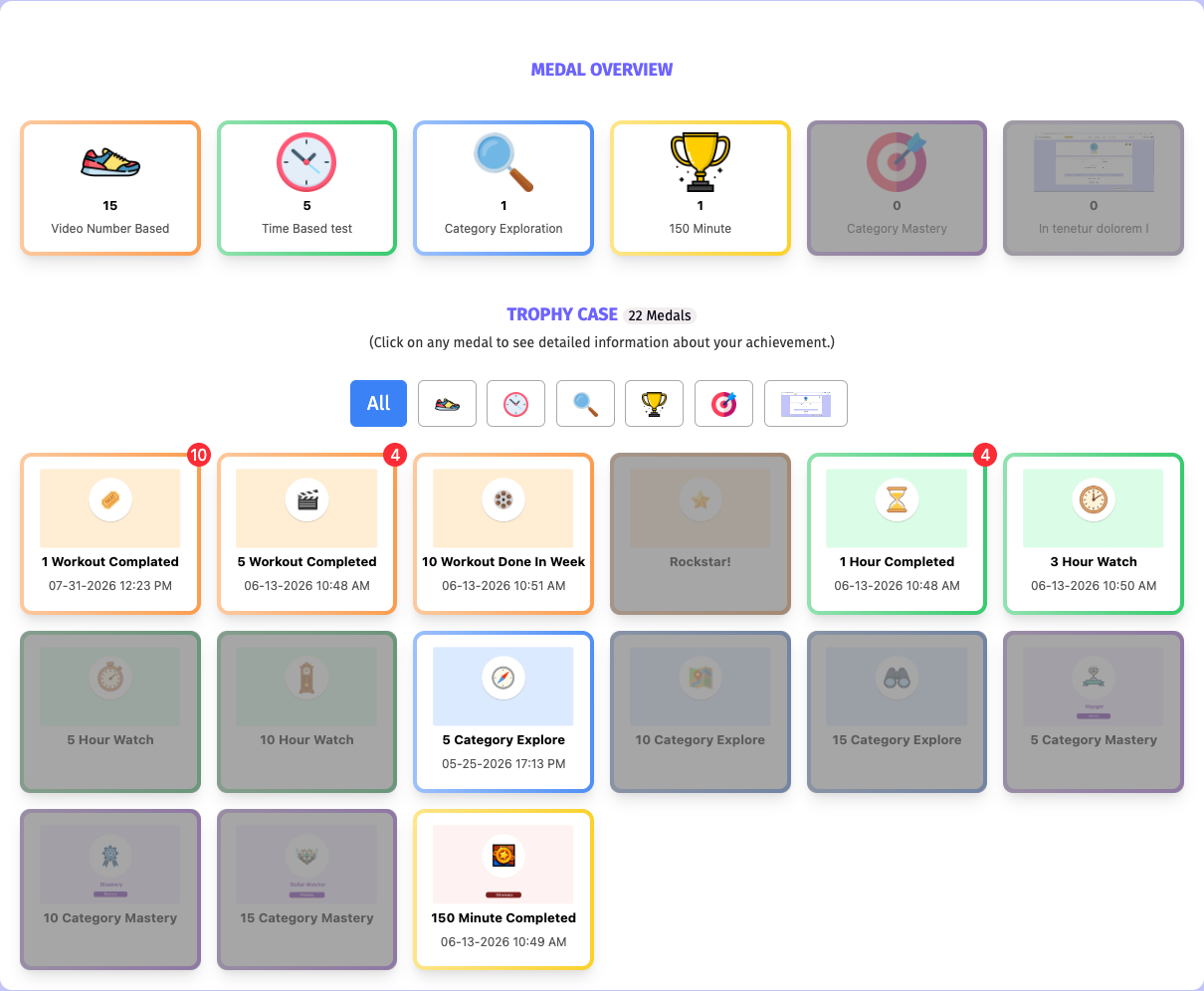Click the 05-25-2026 17:13 PM date text

(x=503, y=764)
